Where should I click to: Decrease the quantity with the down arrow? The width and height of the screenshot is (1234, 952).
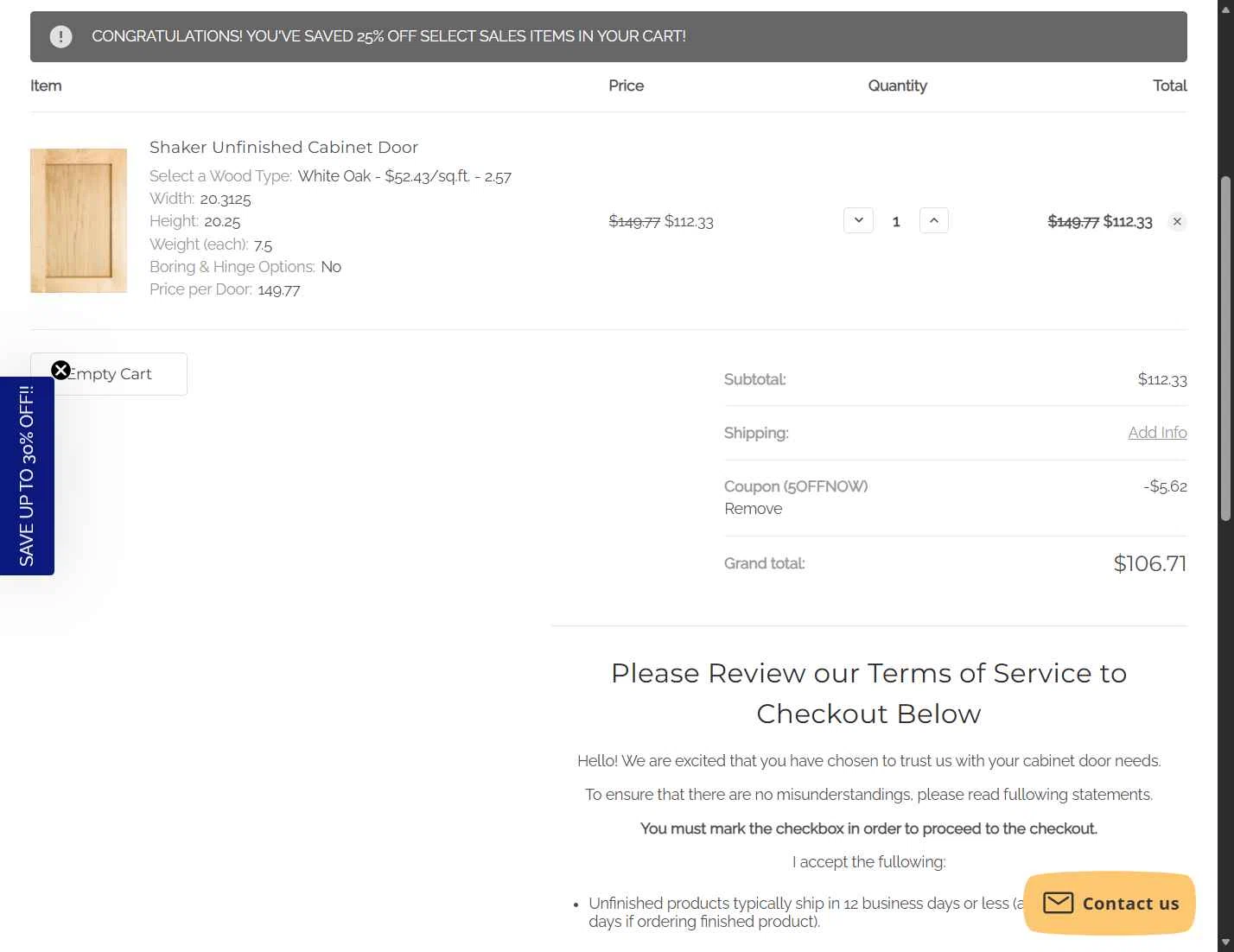pos(858,220)
